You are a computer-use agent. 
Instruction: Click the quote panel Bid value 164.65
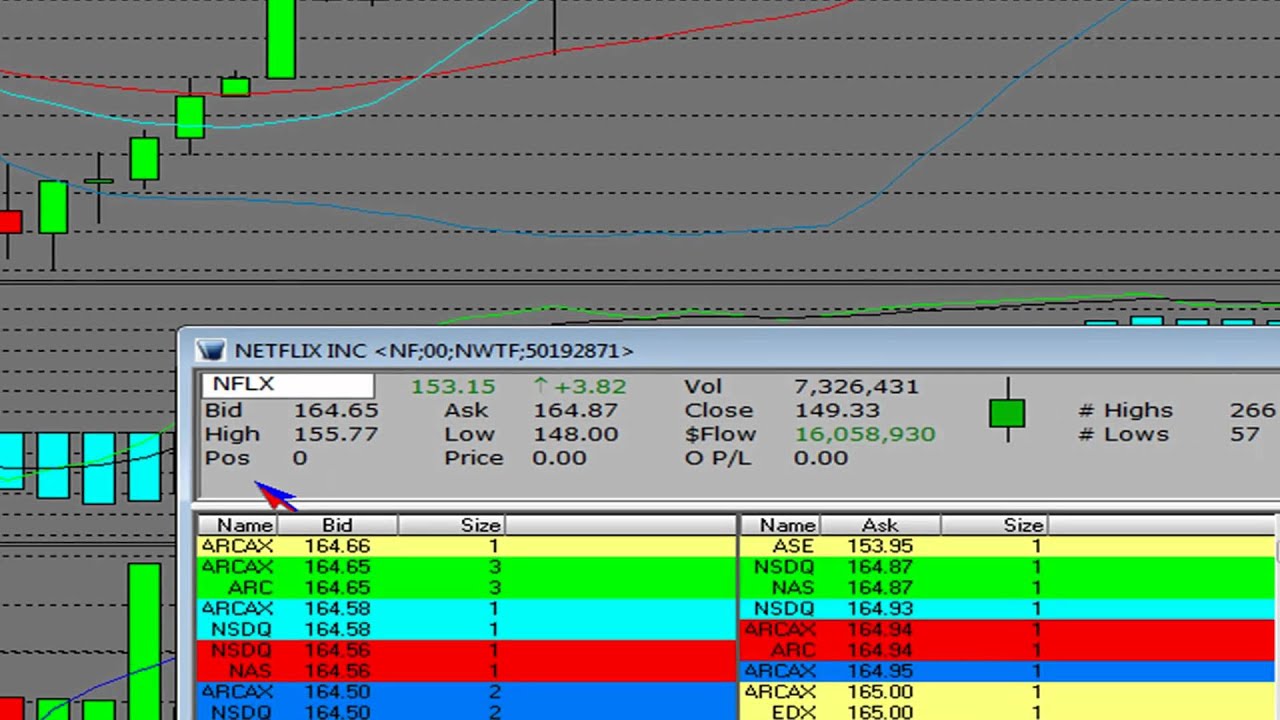click(336, 410)
